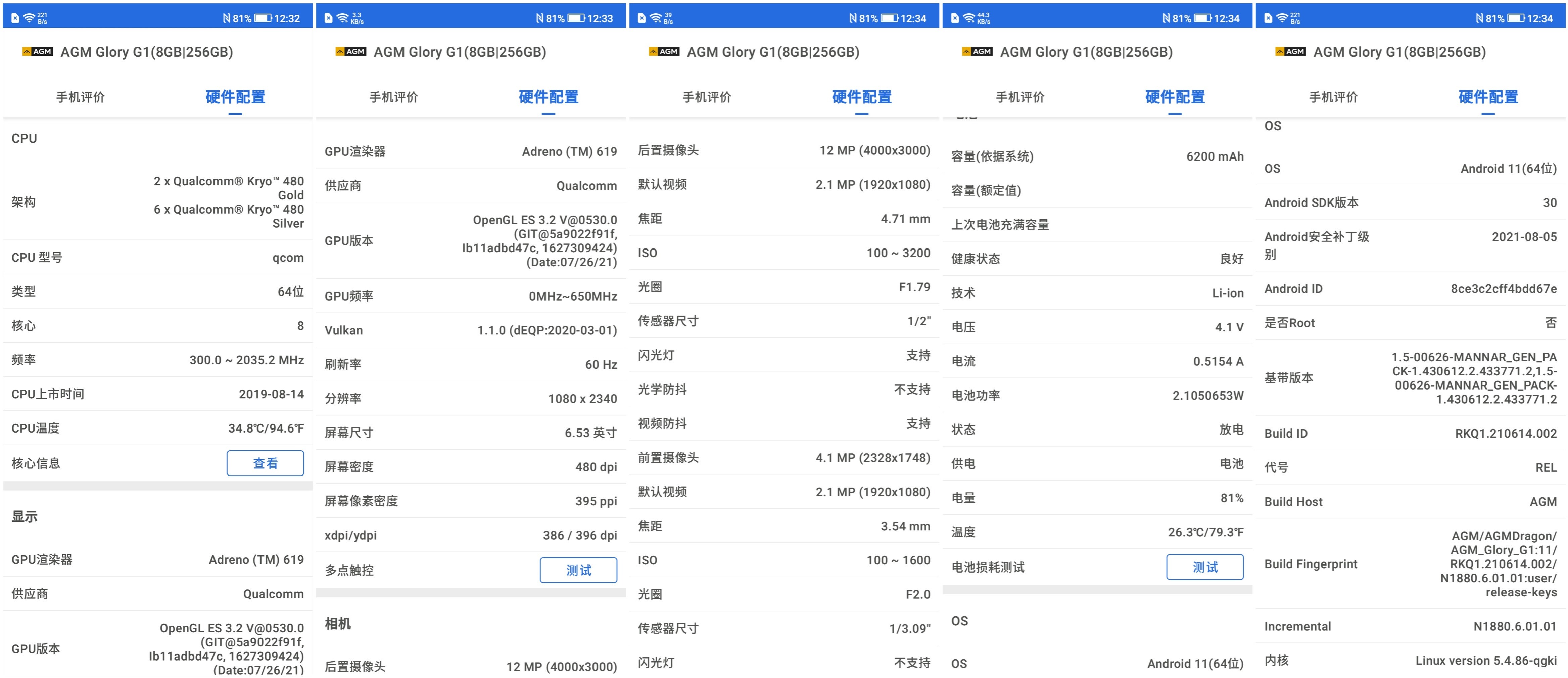Viewport: 1568px width, 678px height.
Task: Select Android ID value 8ce3c2cff4bdd67e
Action: 1504,288
